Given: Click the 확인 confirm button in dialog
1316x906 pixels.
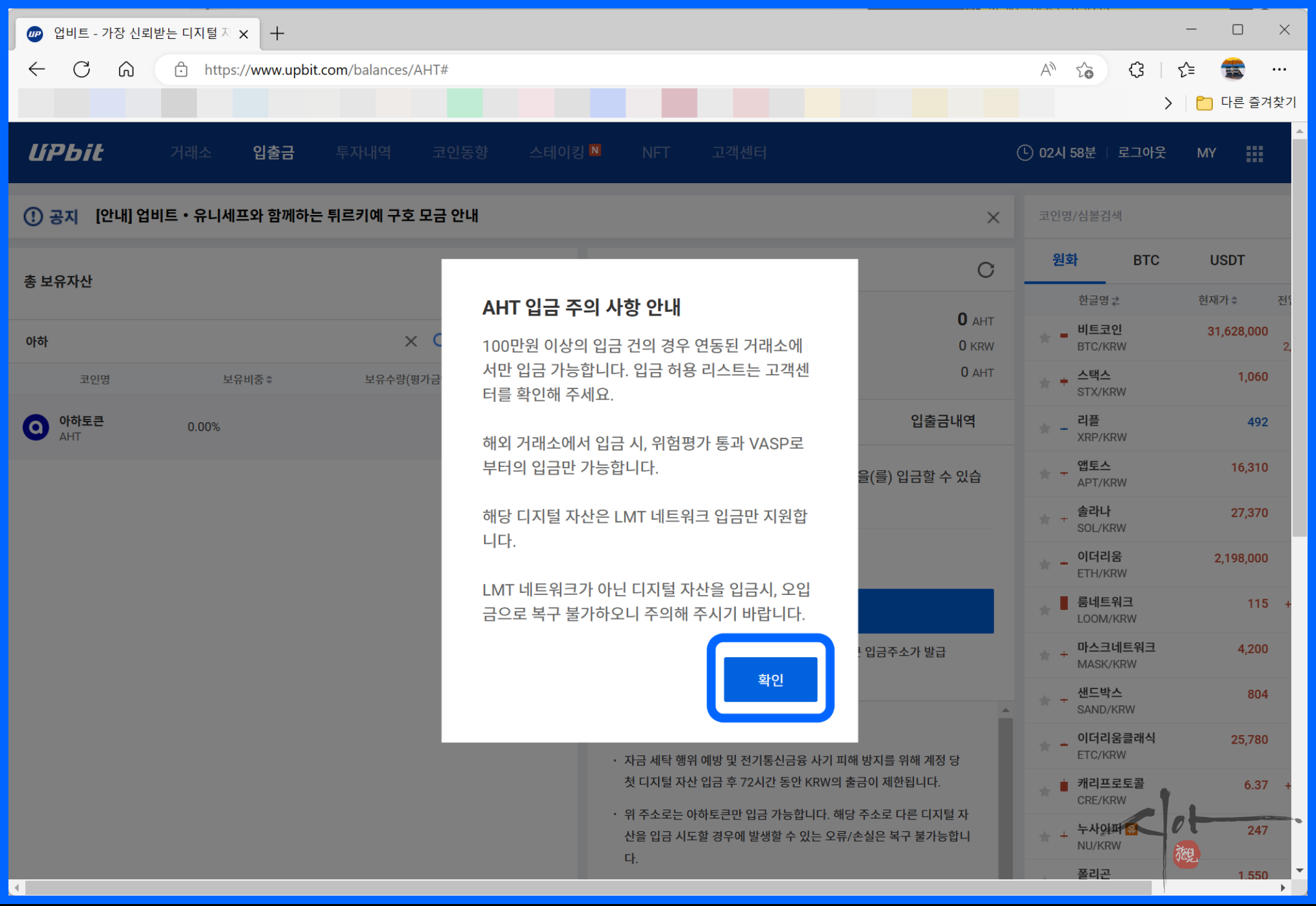Looking at the screenshot, I should click(x=770, y=679).
